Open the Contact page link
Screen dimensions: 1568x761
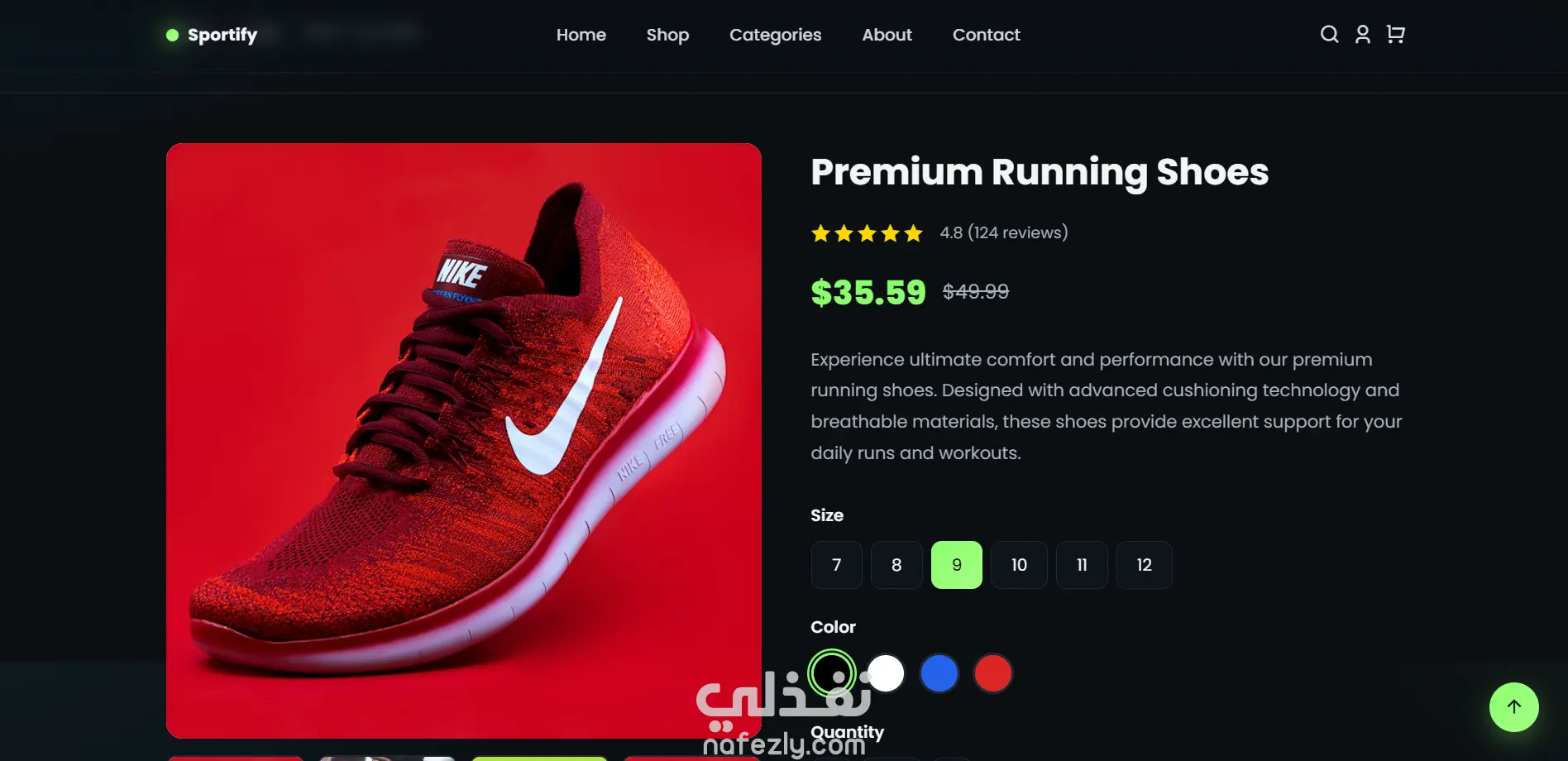click(x=986, y=35)
